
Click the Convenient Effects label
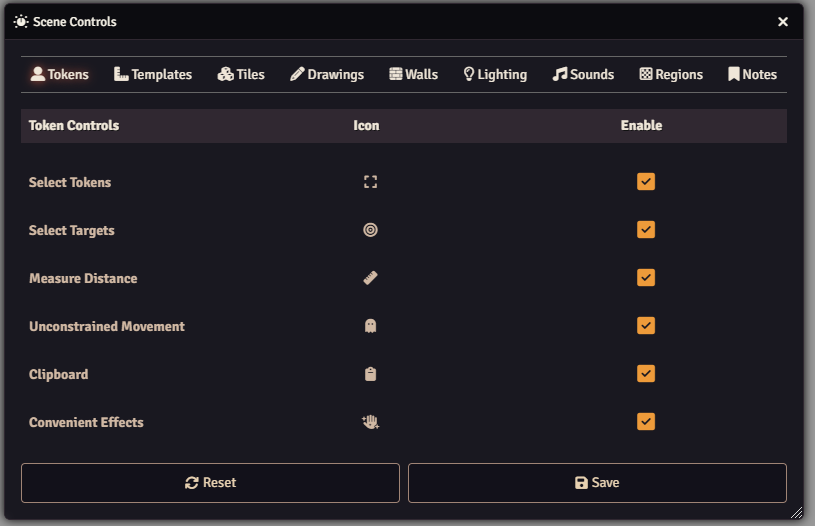(86, 423)
